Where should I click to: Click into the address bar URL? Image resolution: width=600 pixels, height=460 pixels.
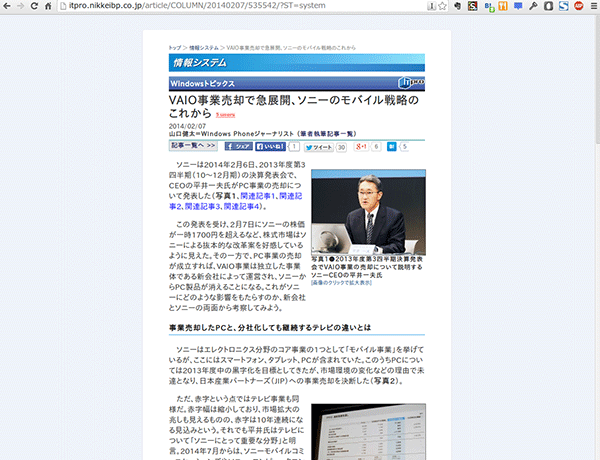click(197, 6)
